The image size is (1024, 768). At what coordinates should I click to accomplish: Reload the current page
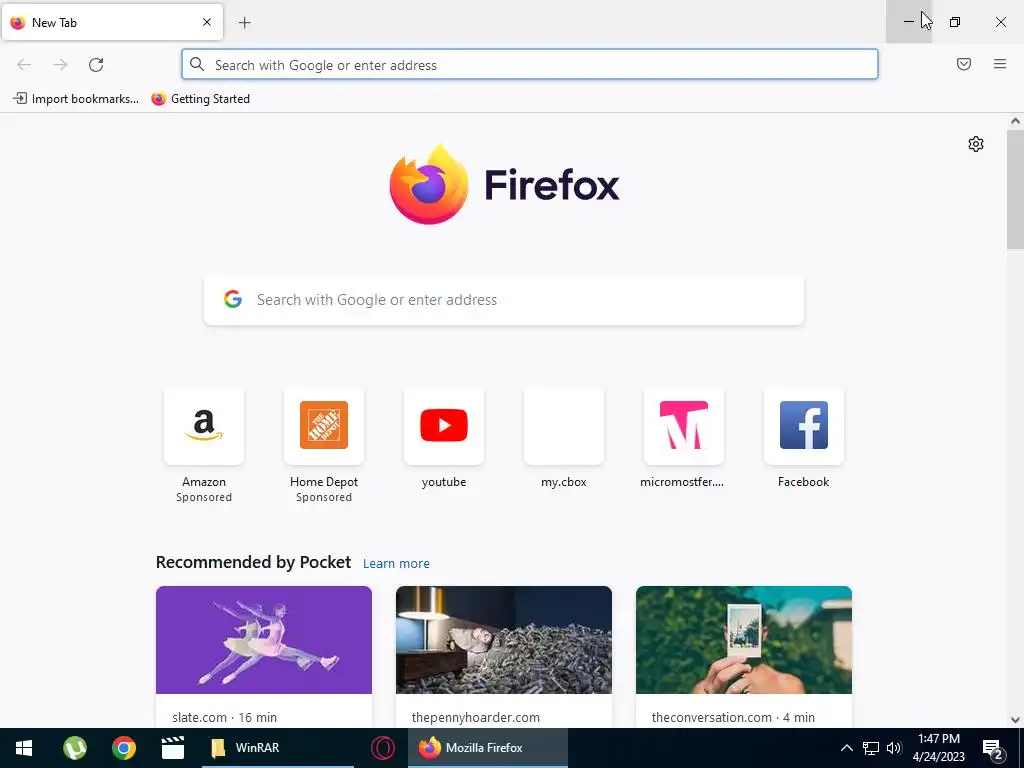point(96,65)
